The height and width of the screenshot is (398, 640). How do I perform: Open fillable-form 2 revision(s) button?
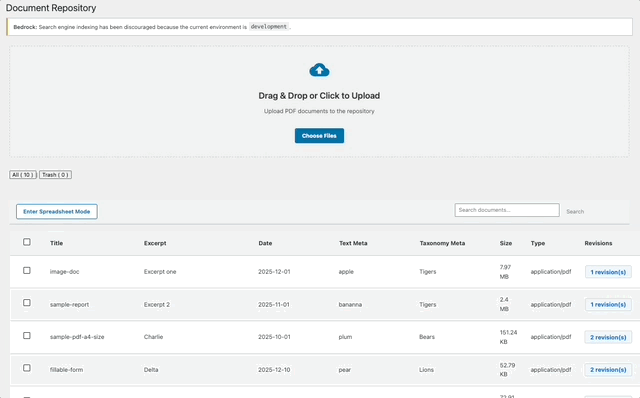tap(608, 370)
